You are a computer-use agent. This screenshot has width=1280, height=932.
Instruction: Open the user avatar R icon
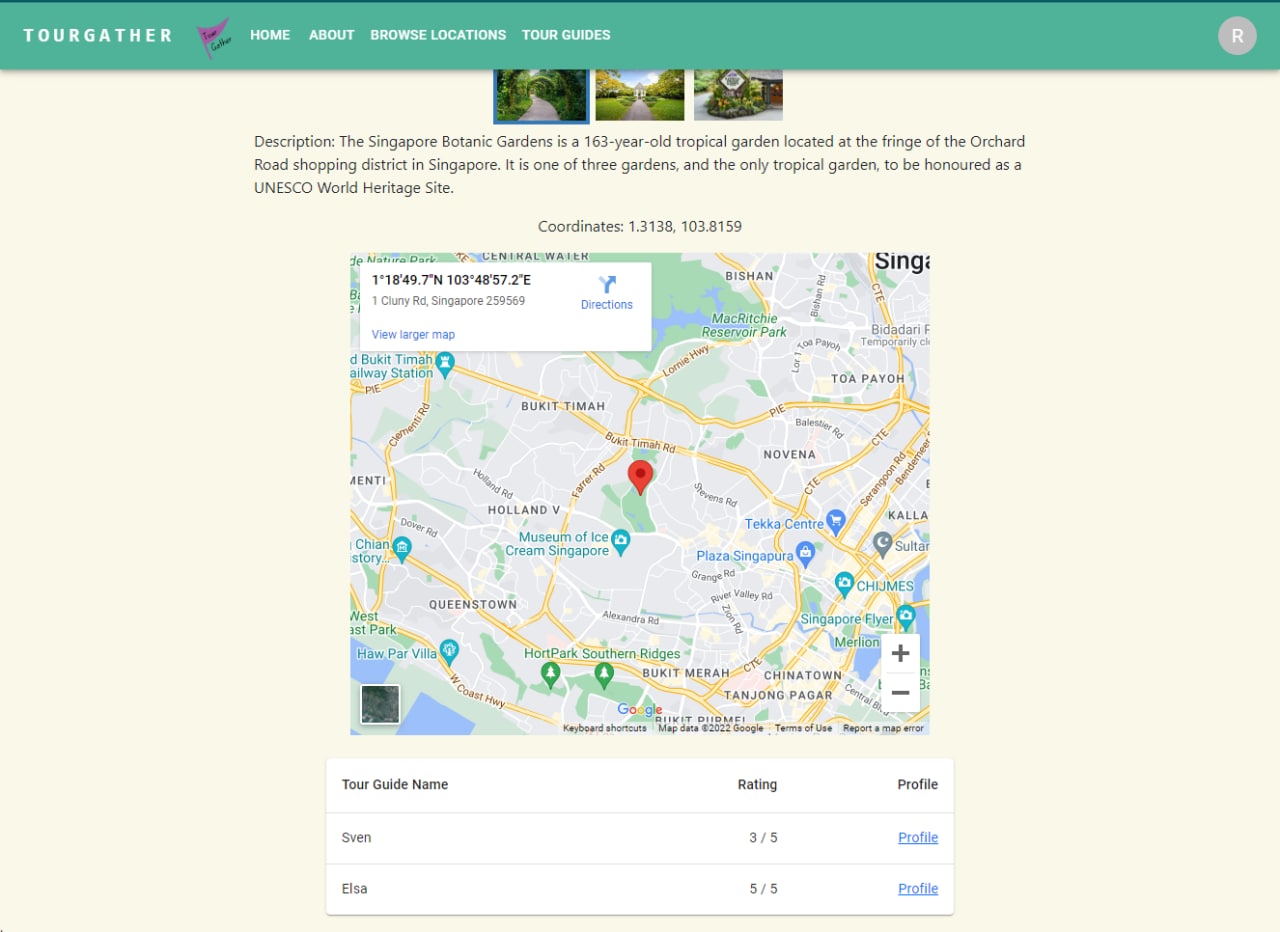click(x=1237, y=36)
